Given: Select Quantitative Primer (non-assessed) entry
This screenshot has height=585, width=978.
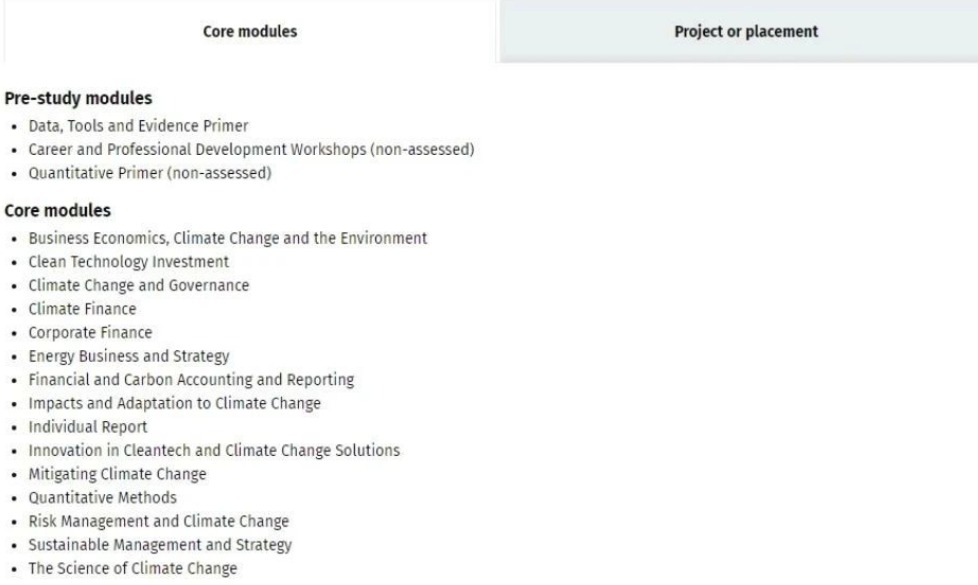Looking at the screenshot, I should coord(150,173).
